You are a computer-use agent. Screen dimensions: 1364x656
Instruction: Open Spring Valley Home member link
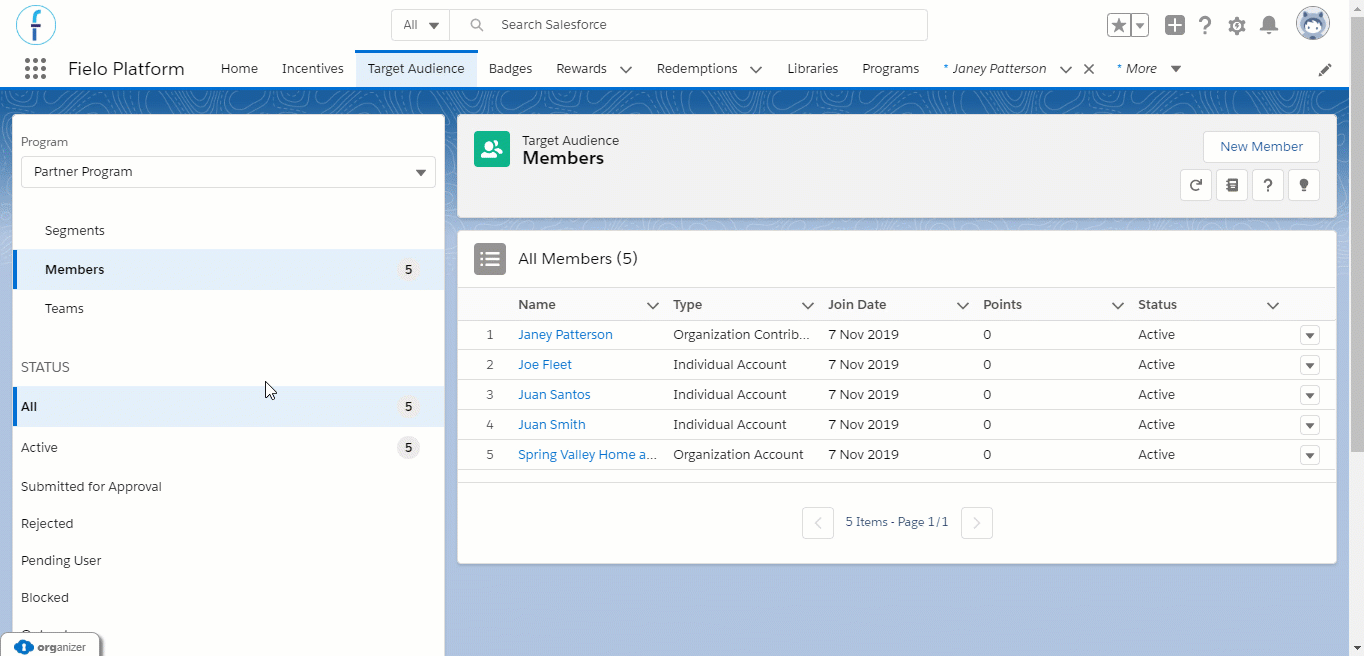pyautogui.click(x=587, y=455)
